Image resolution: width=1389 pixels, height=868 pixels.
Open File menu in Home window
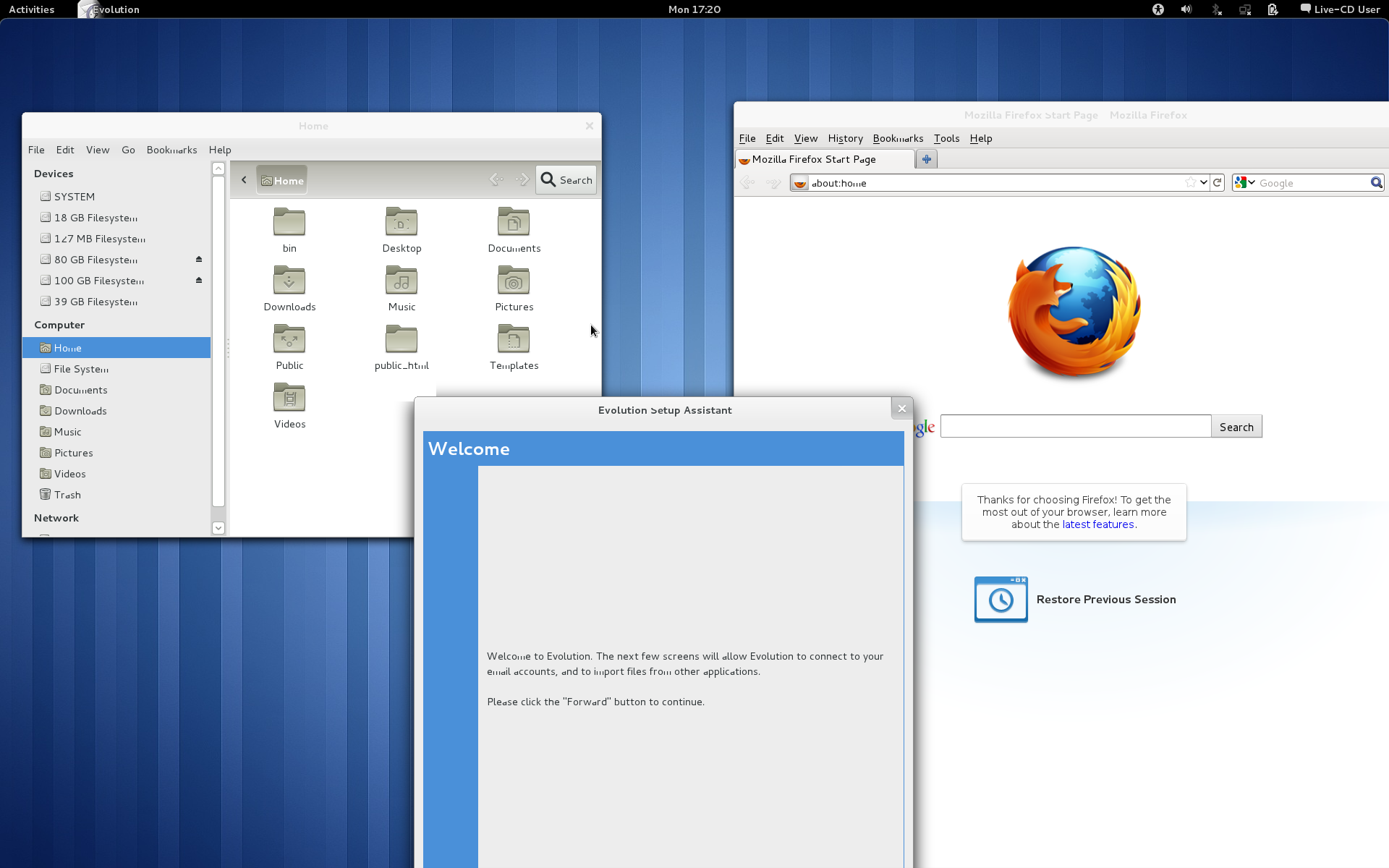point(36,150)
